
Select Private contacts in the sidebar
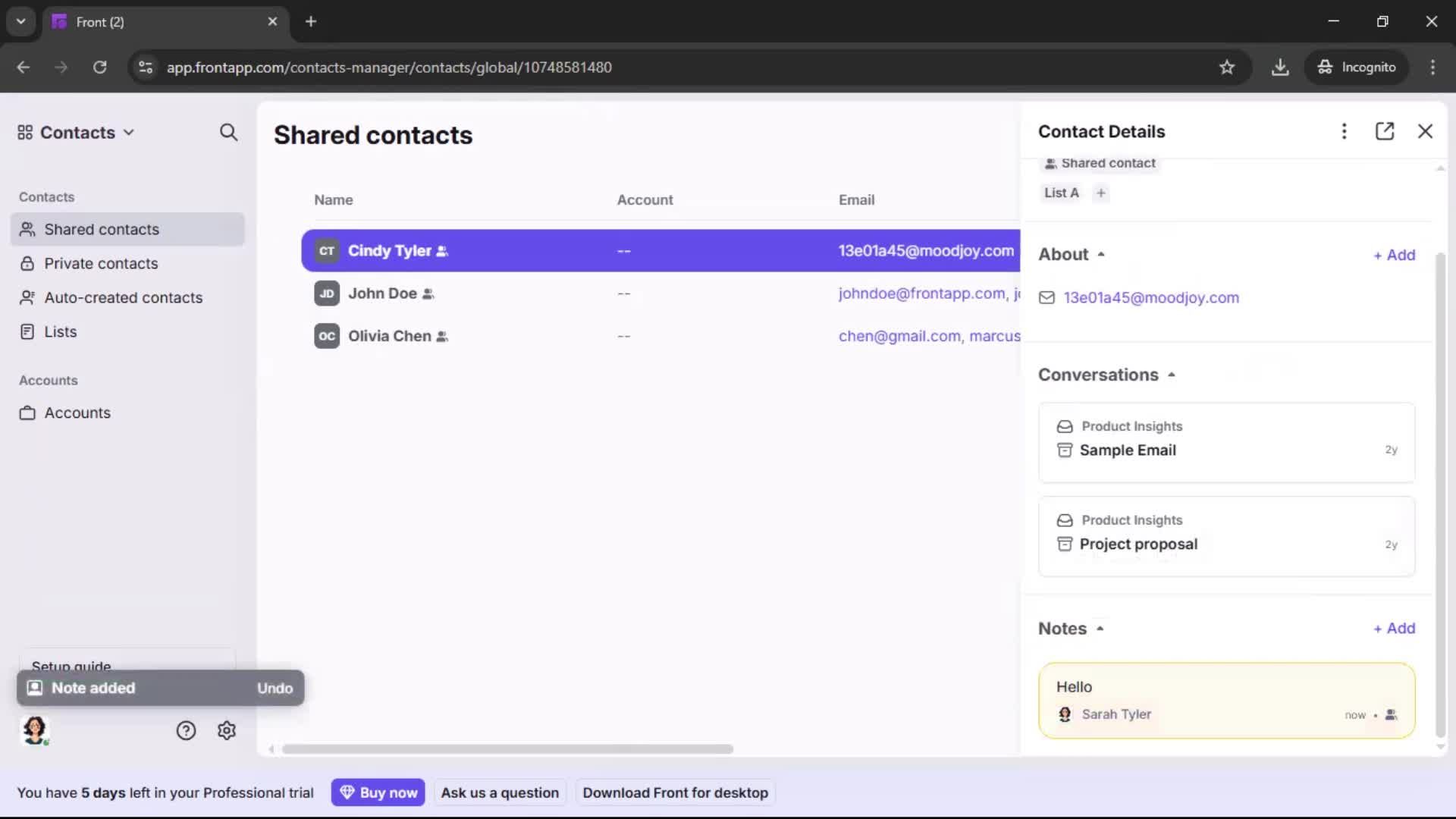pos(101,263)
